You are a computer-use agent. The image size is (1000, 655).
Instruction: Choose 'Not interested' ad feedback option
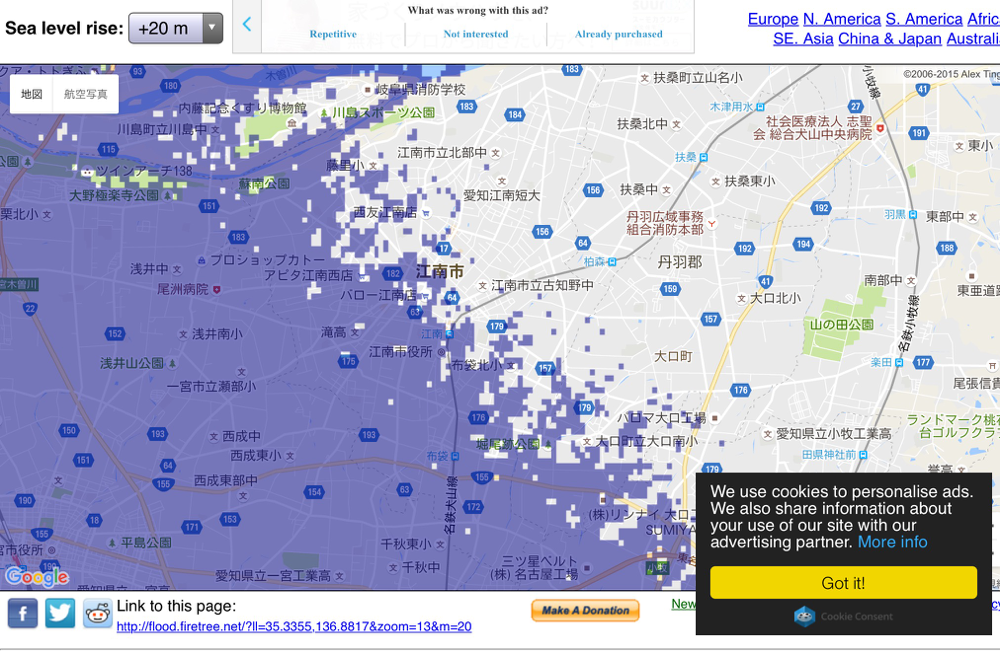[476, 34]
